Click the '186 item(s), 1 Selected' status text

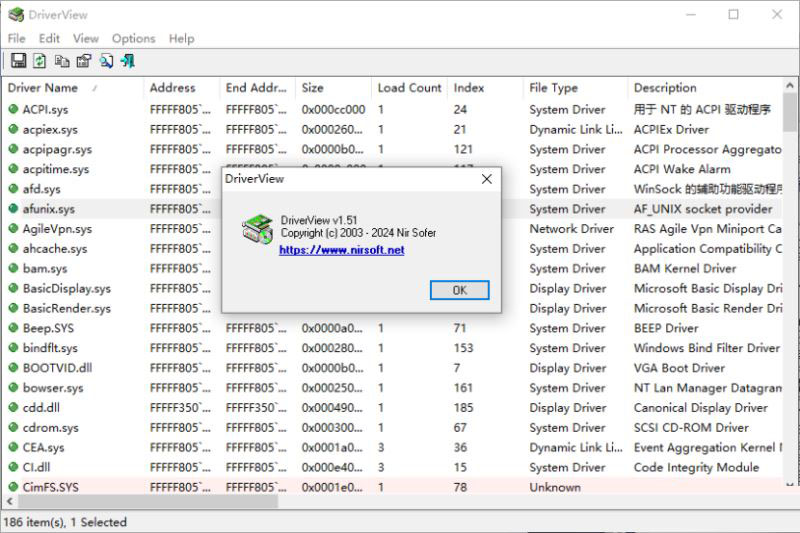pyautogui.click(x=65, y=522)
